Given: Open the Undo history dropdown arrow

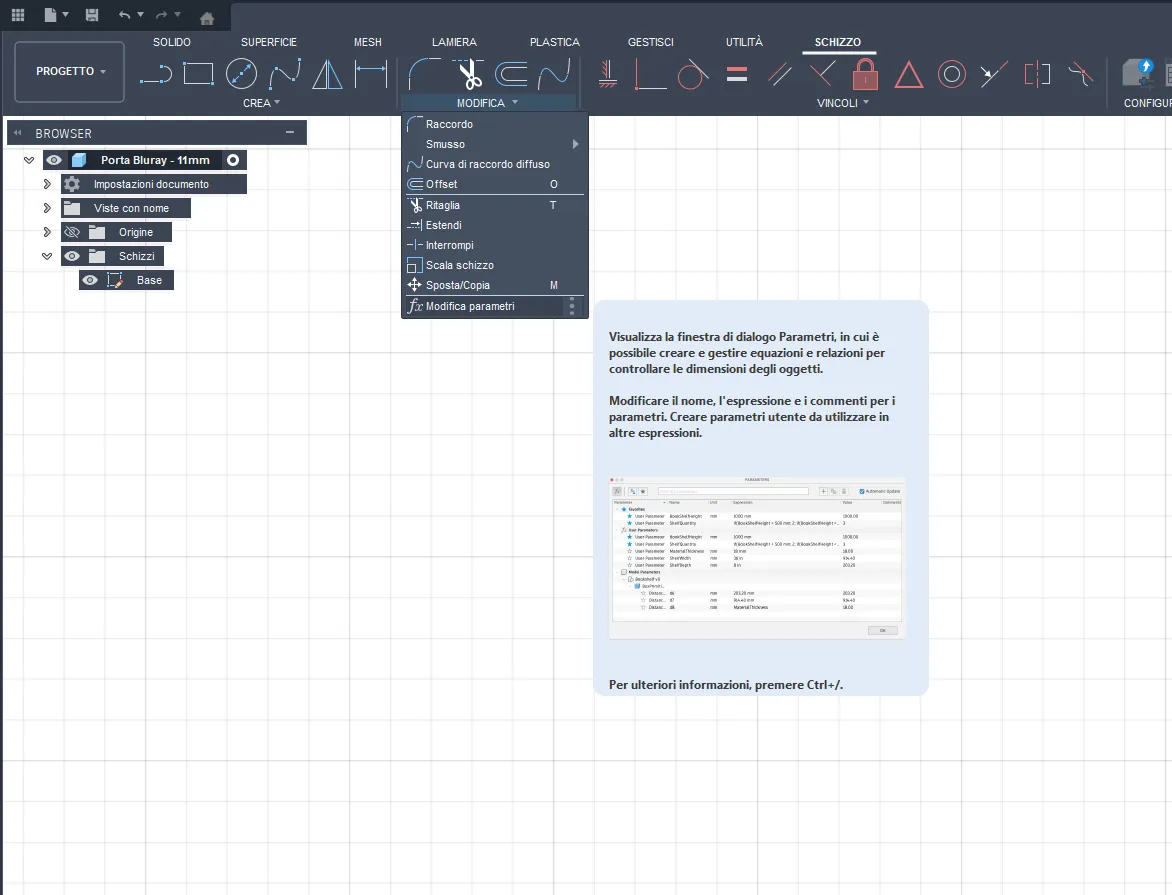Looking at the screenshot, I should tap(141, 15).
